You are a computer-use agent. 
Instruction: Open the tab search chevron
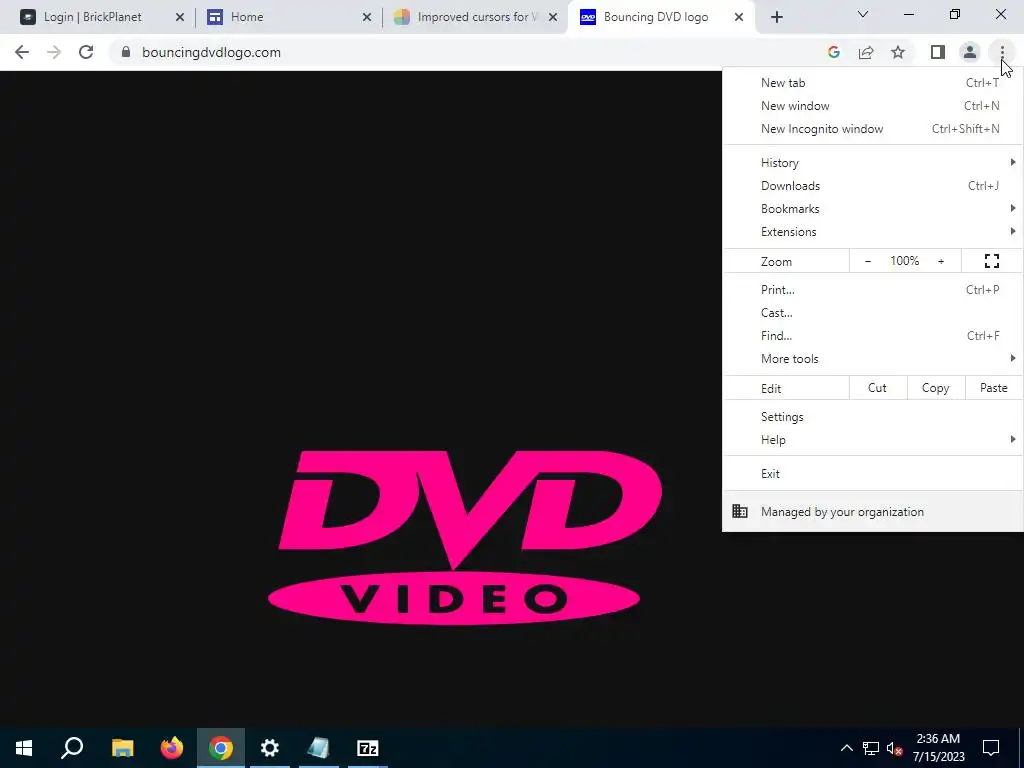[x=863, y=14]
